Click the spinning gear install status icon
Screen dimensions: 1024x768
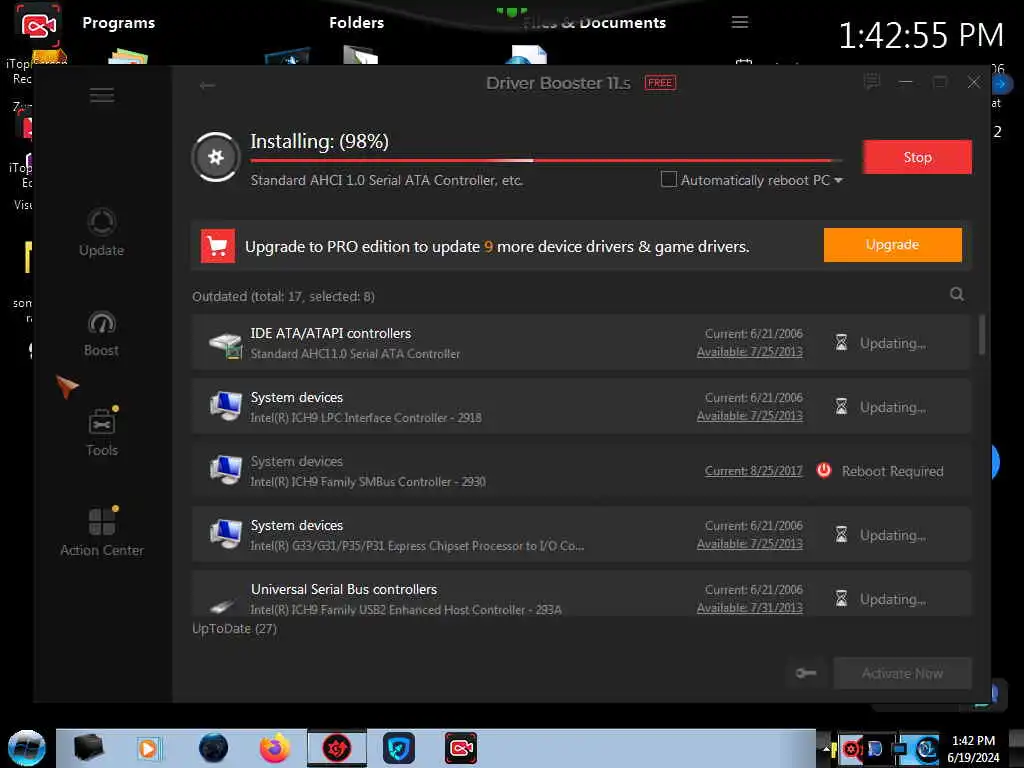point(216,157)
